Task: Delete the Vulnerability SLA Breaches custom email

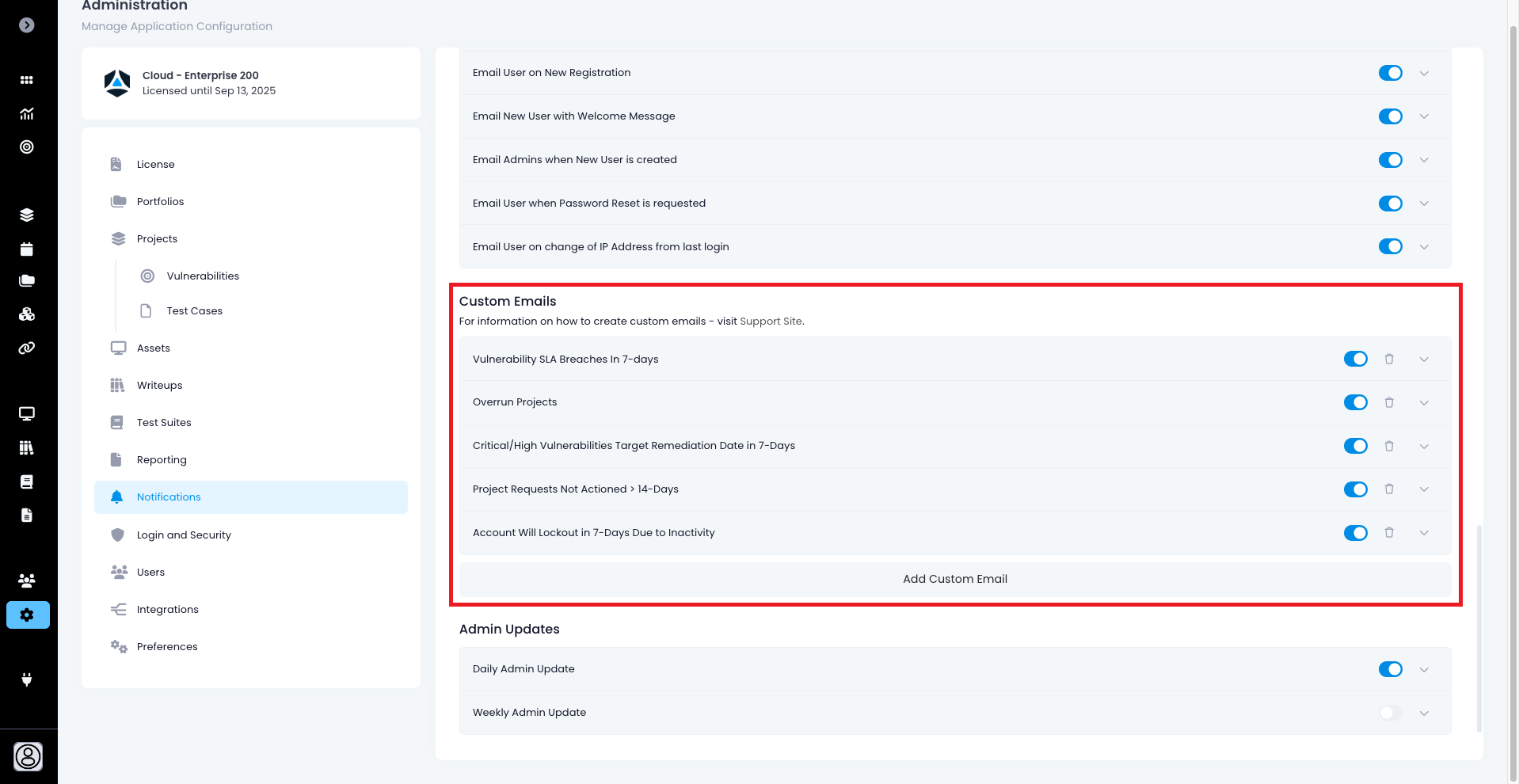Action: pos(1388,359)
